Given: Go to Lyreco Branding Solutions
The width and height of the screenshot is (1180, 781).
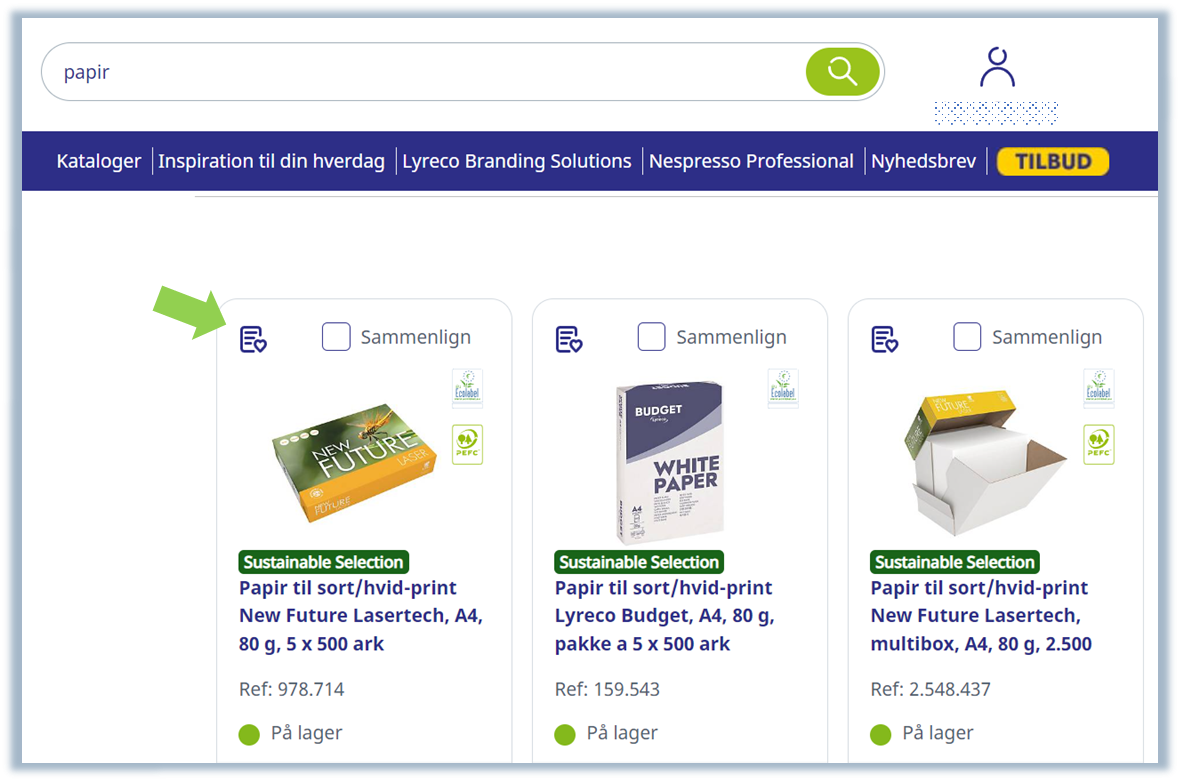Looking at the screenshot, I should [517, 161].
